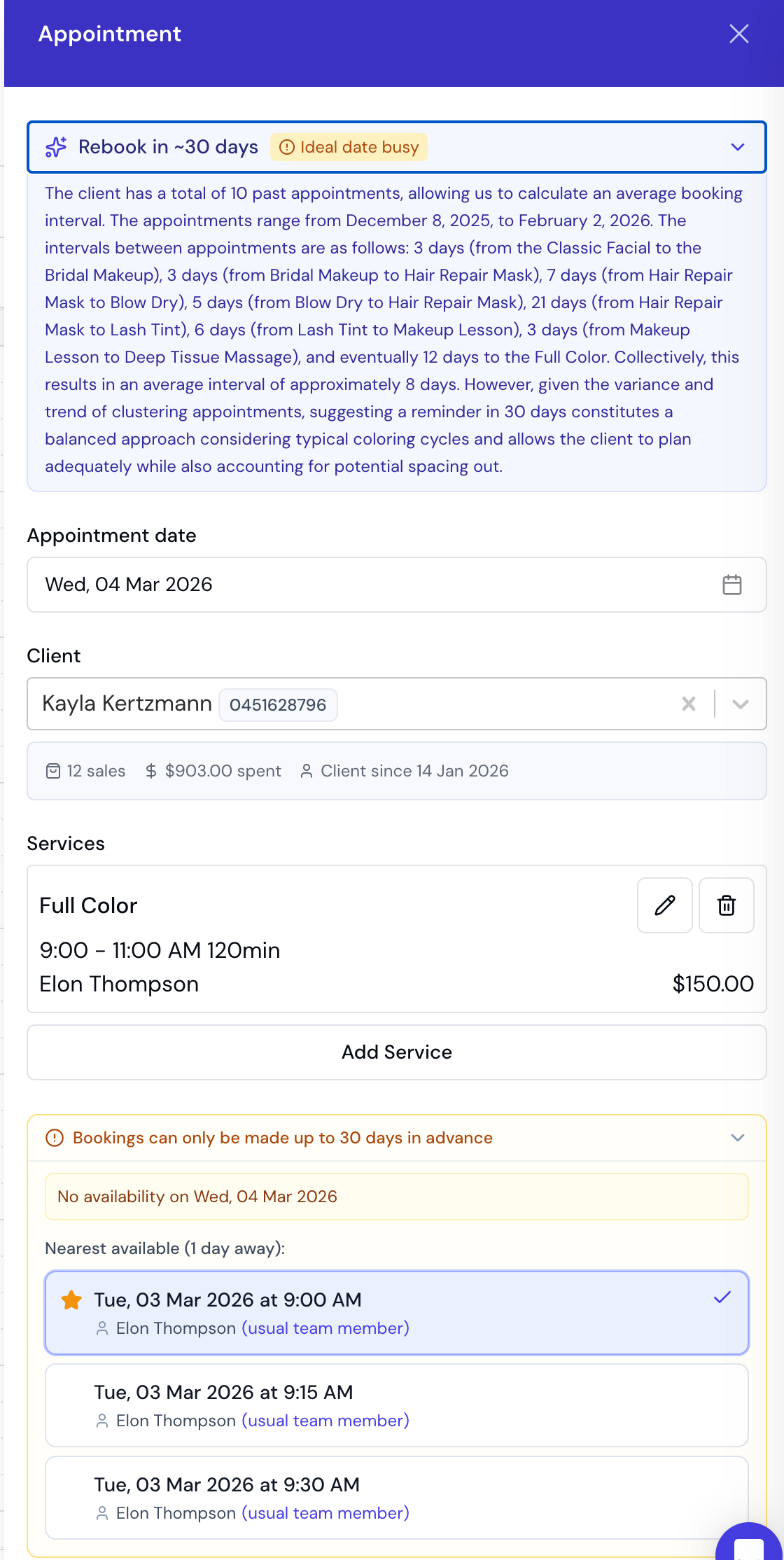Viewport: 784px width, 1560px height.
Task: Click the appointment date field
Action: 280,585
